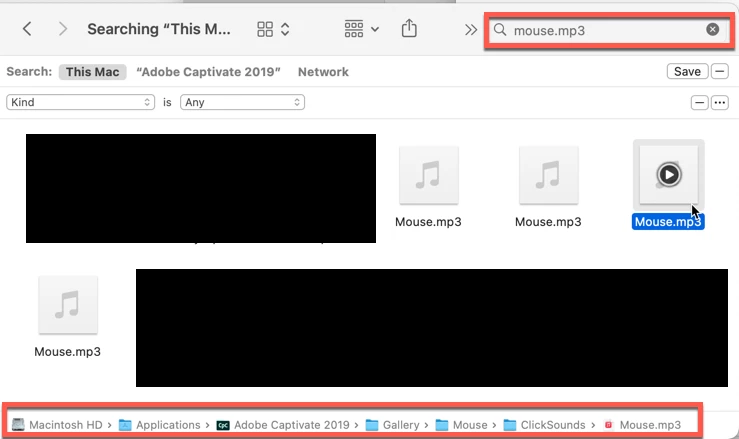The image size is (739, 439).
Task: Clear the search text with X
Action: tap(713, 30)
